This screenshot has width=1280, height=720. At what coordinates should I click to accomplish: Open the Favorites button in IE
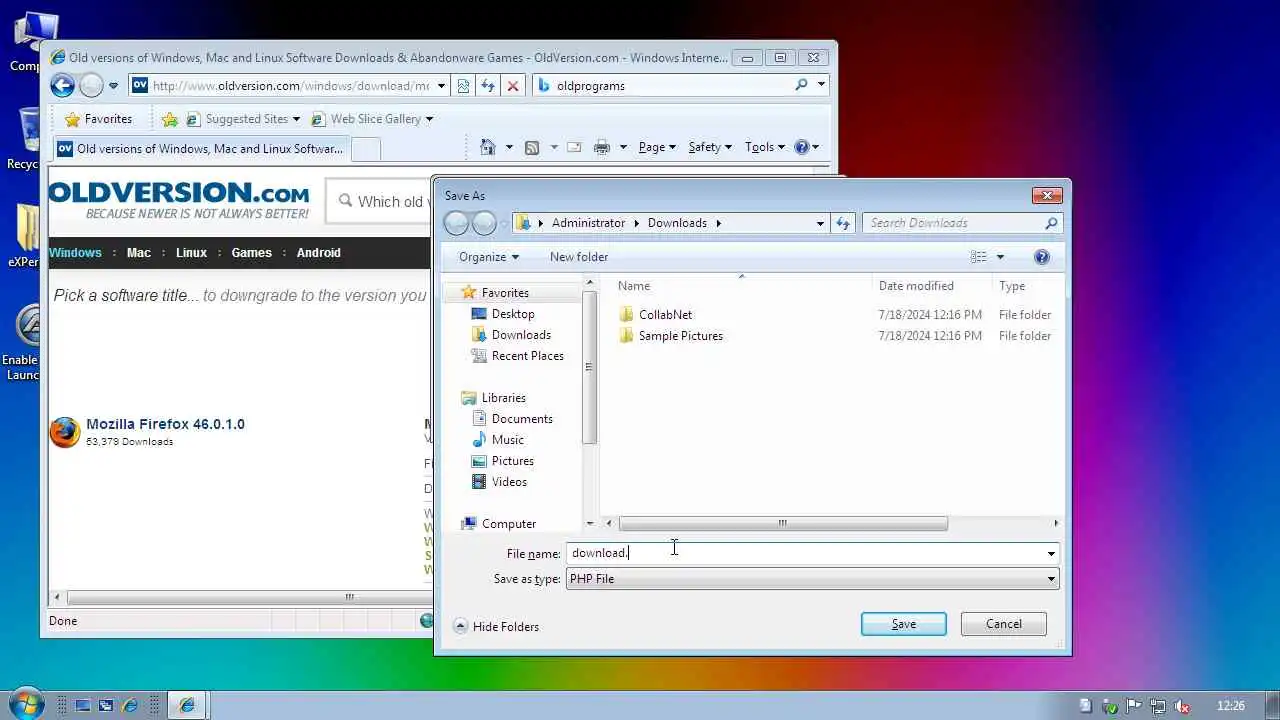point(97,119)
